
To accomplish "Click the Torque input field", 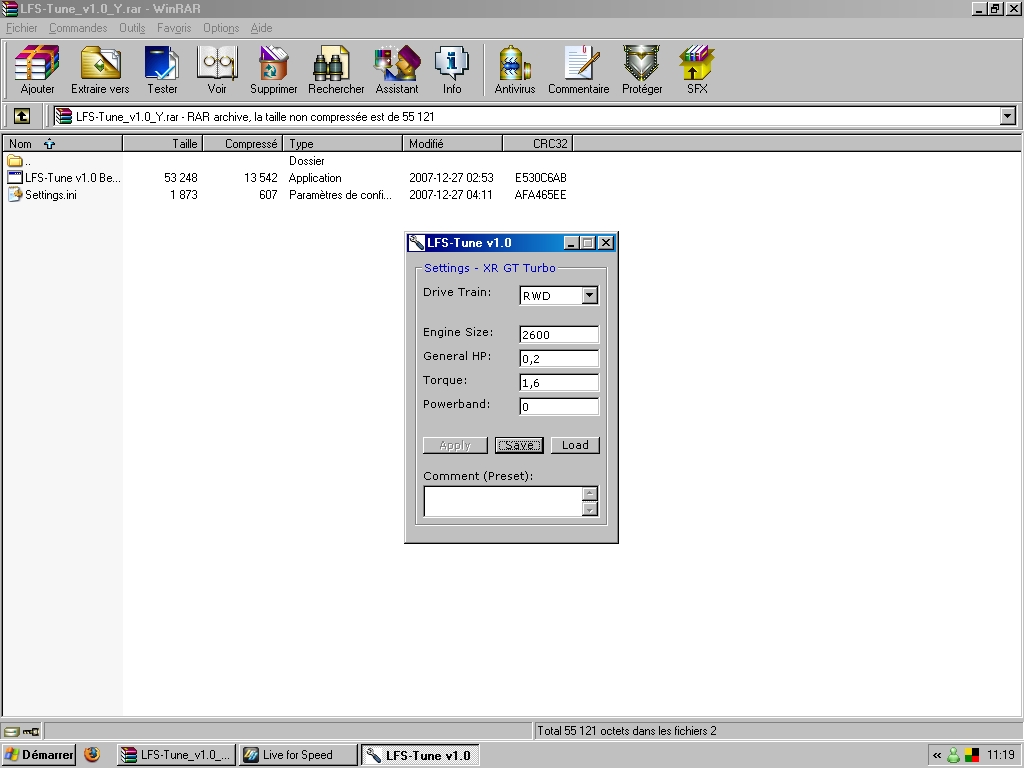I will [x=559, y=383].
